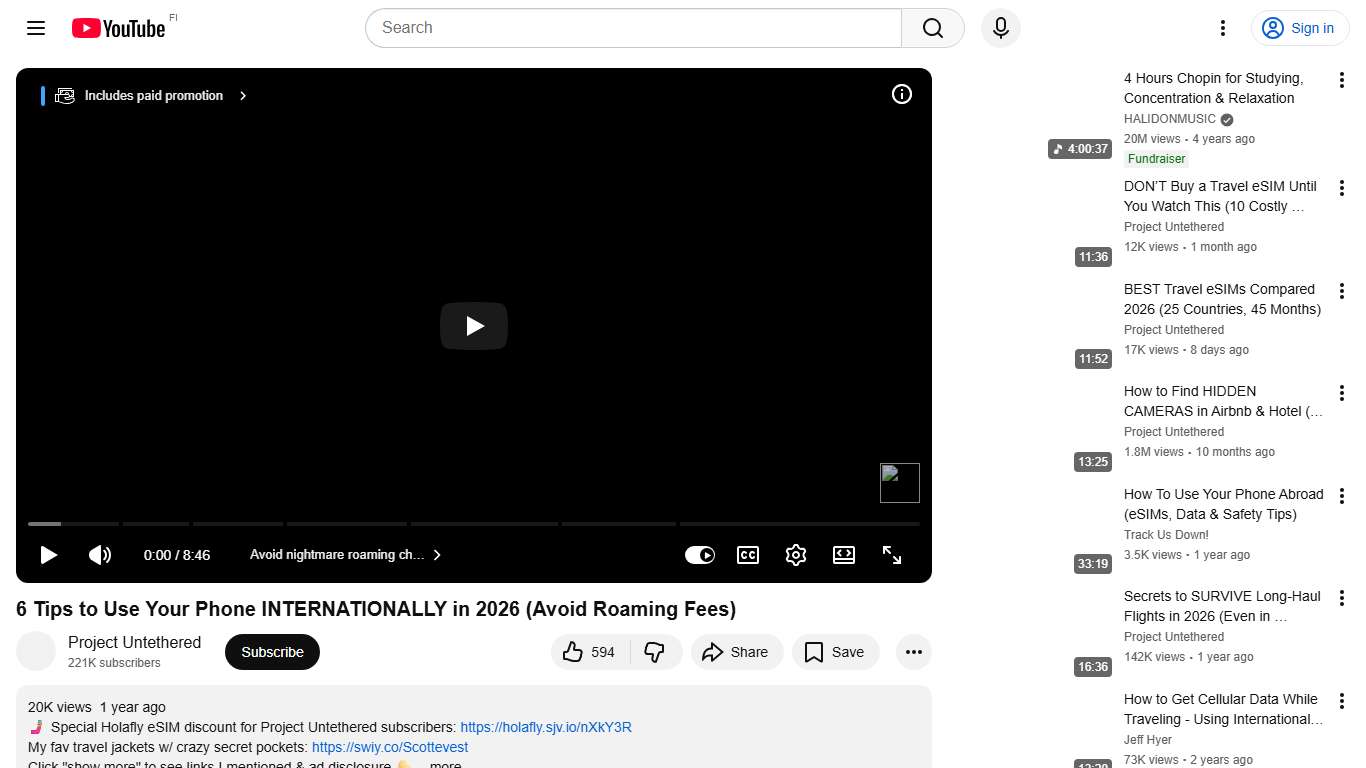The image size is (1366, 768).
Task: Subscribe to Project Untethered
Action: 272,651
